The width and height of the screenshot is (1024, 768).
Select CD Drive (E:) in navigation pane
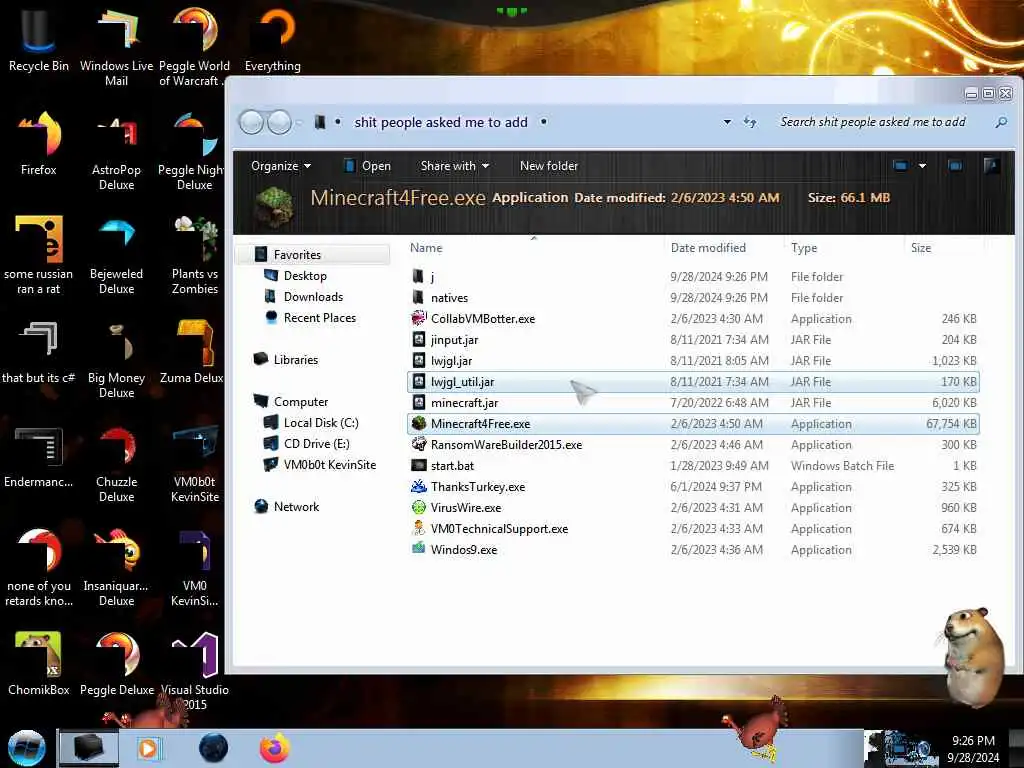(316, 443)
